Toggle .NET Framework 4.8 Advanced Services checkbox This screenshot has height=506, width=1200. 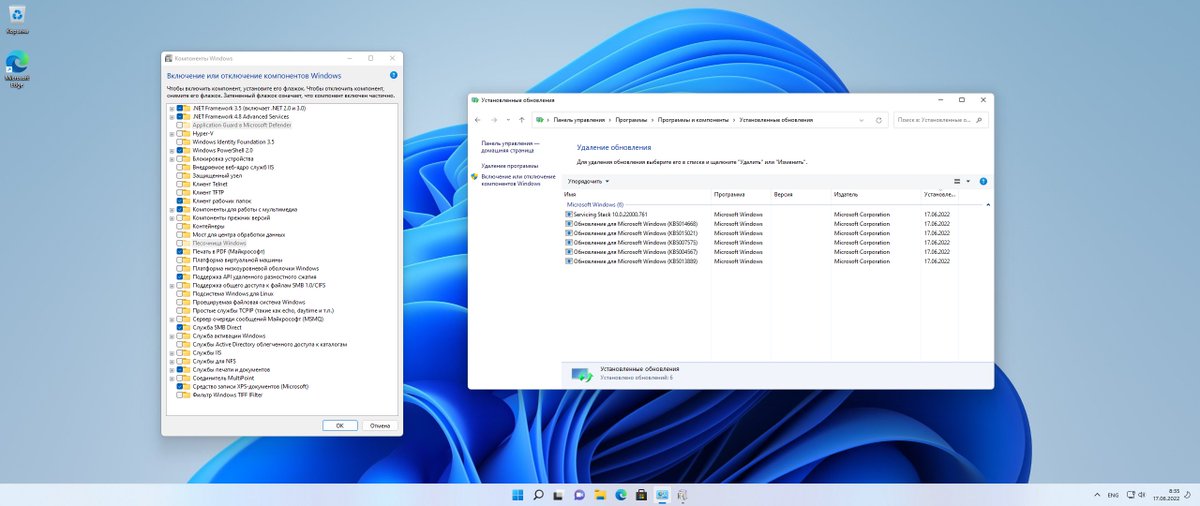(x=181, y=116)
